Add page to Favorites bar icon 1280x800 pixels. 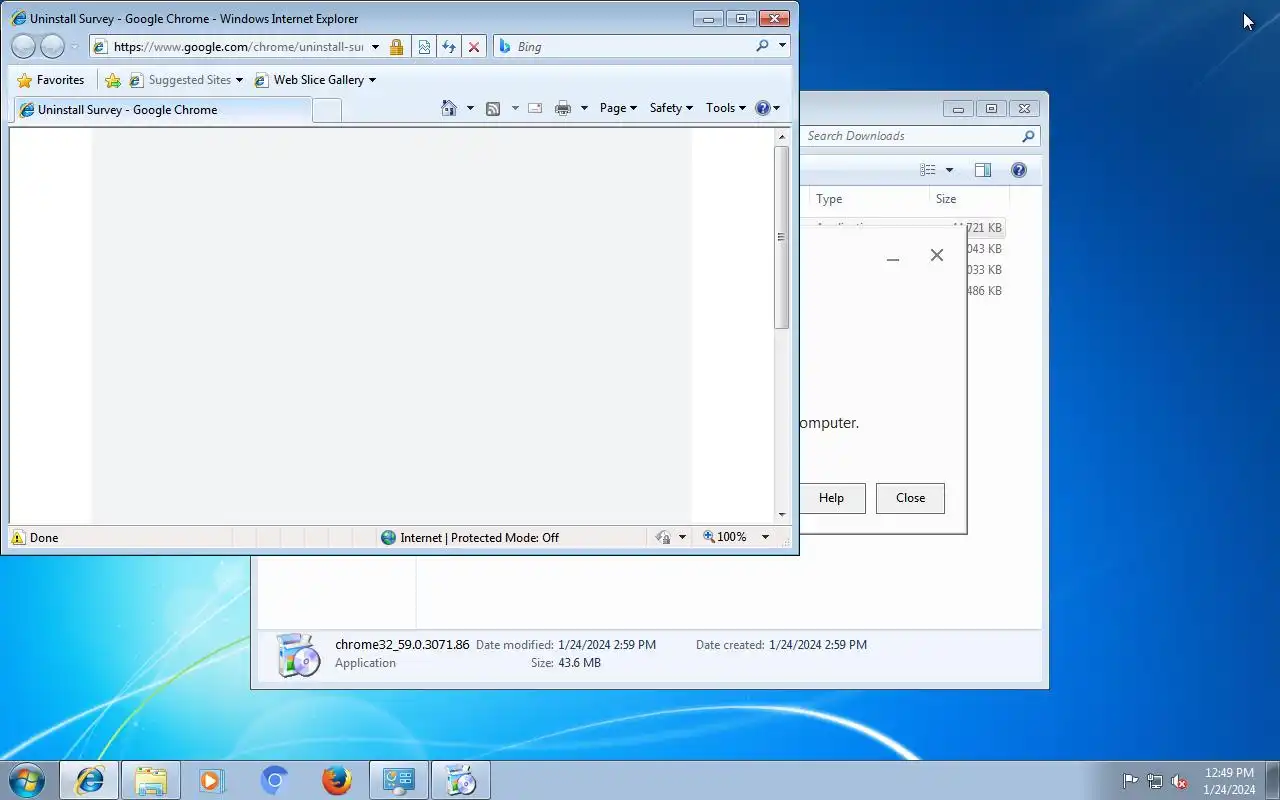[113, 80]
